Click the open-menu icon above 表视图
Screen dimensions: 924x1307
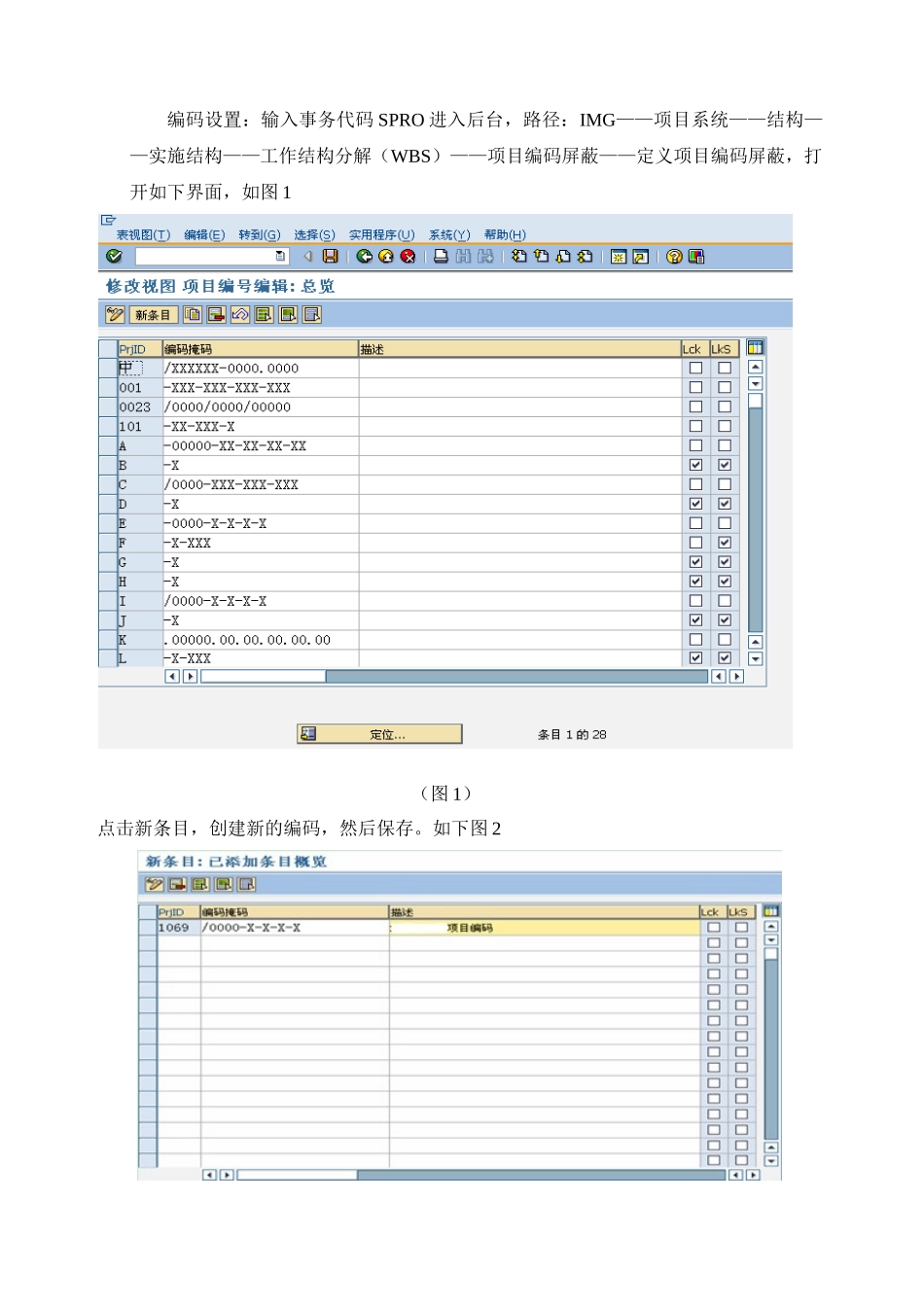click(108, 221)
